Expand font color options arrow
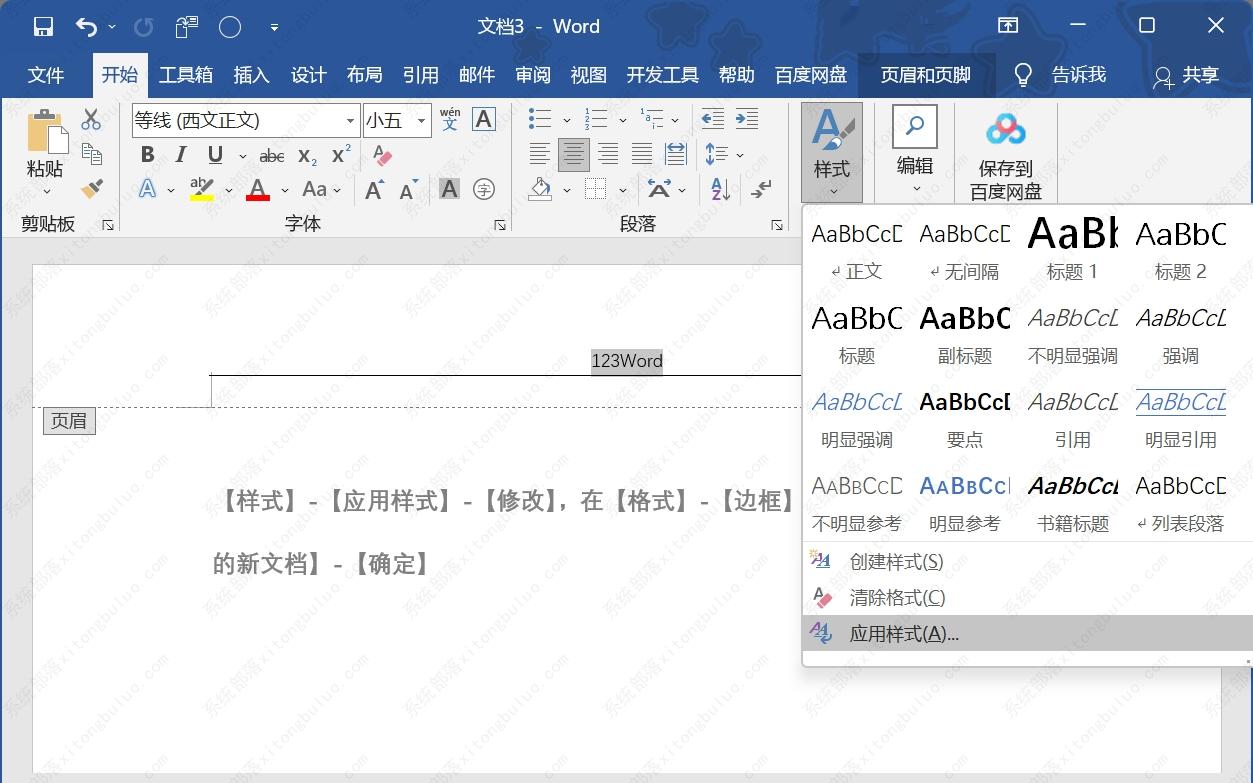 [285, 190]
